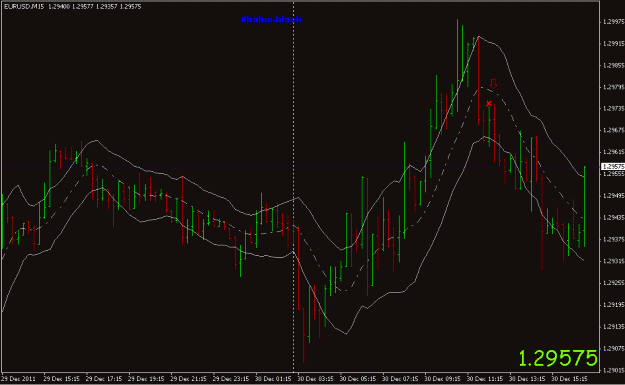The width and height of the screenshot is (625, 385).
Task: Click the 1.29375 price scale value
Action: [614, 240]
